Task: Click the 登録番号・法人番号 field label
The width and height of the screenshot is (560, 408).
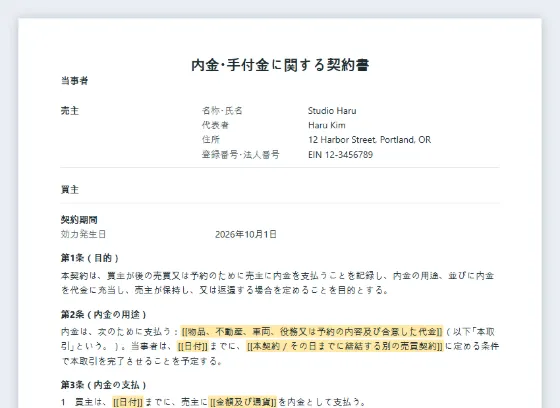Action: click(240, 155)
